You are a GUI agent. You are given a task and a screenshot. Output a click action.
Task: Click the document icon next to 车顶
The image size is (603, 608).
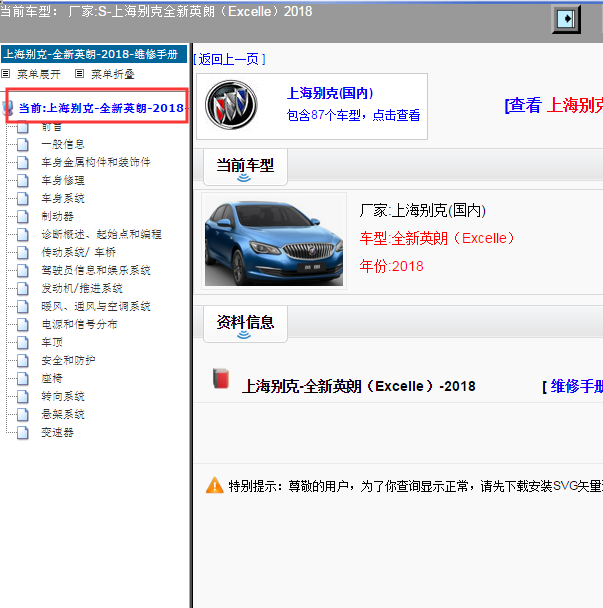coord(23,343)
